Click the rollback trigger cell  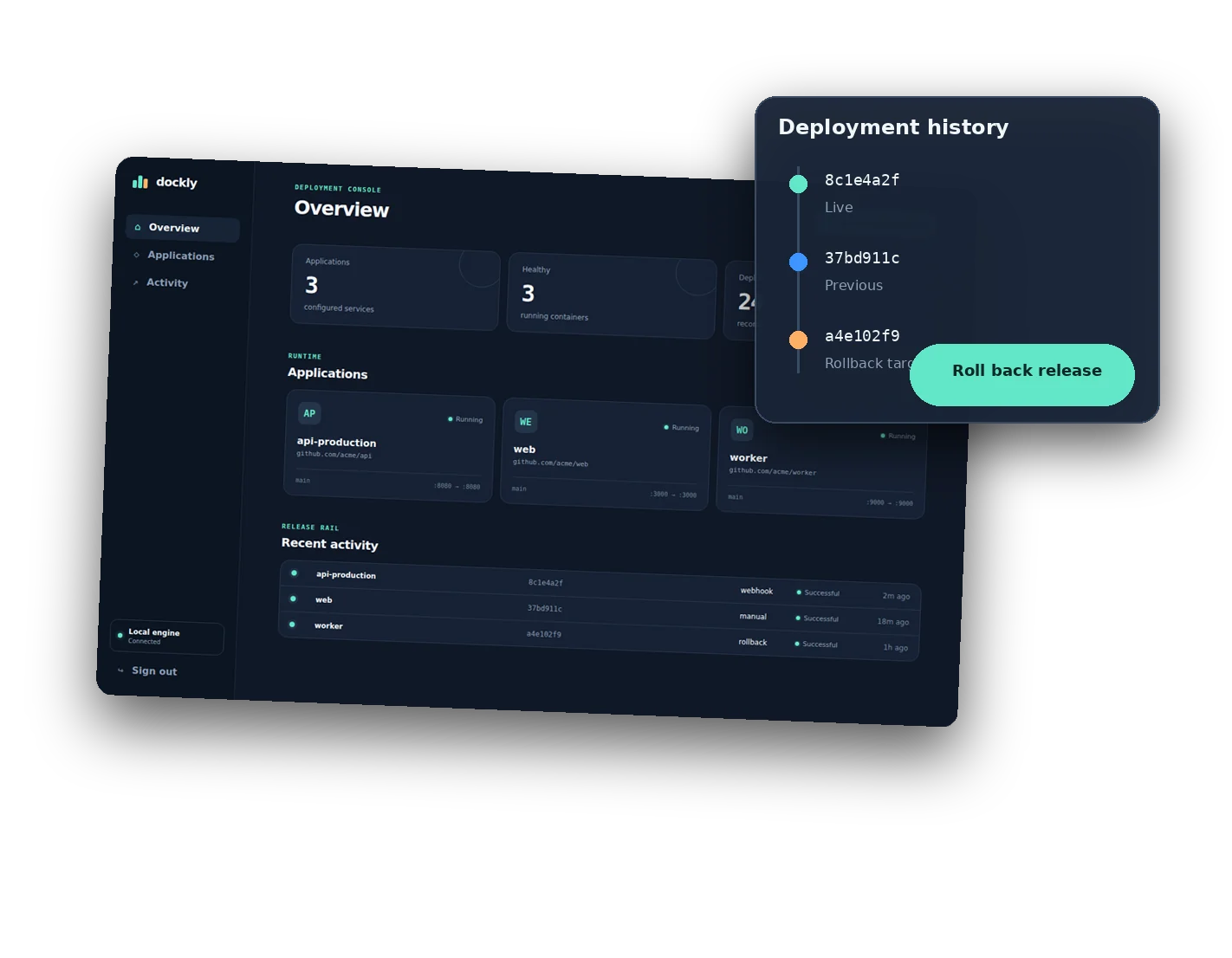(753, 642)
